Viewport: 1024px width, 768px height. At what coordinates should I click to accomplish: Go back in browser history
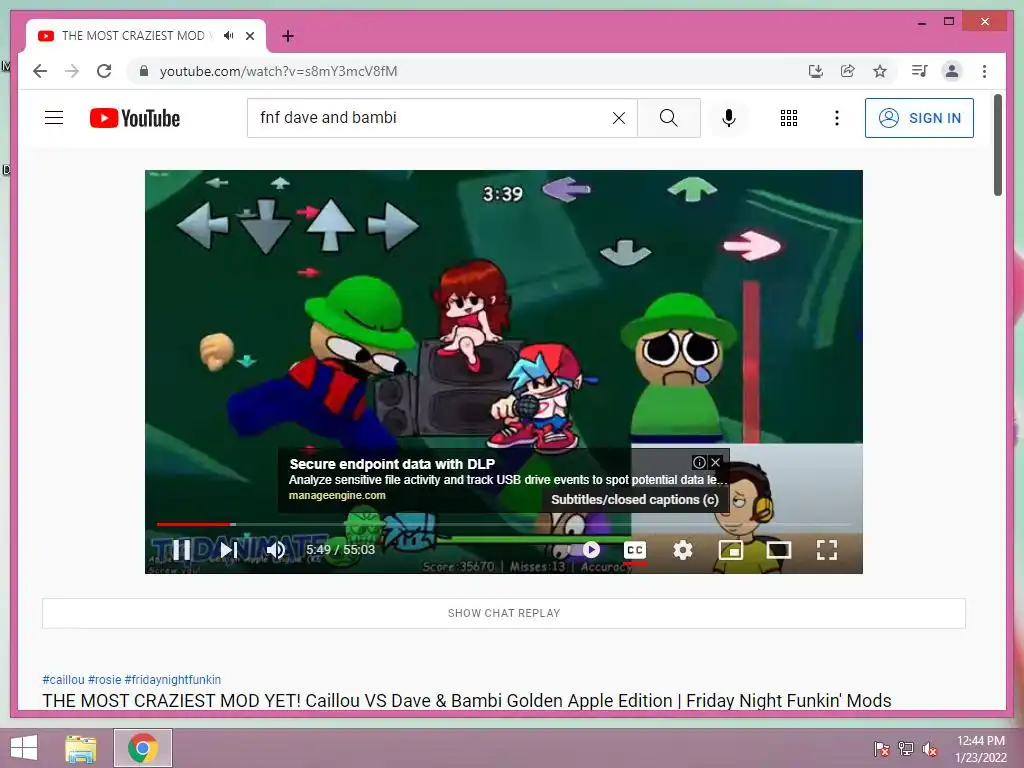click(40, 71)
